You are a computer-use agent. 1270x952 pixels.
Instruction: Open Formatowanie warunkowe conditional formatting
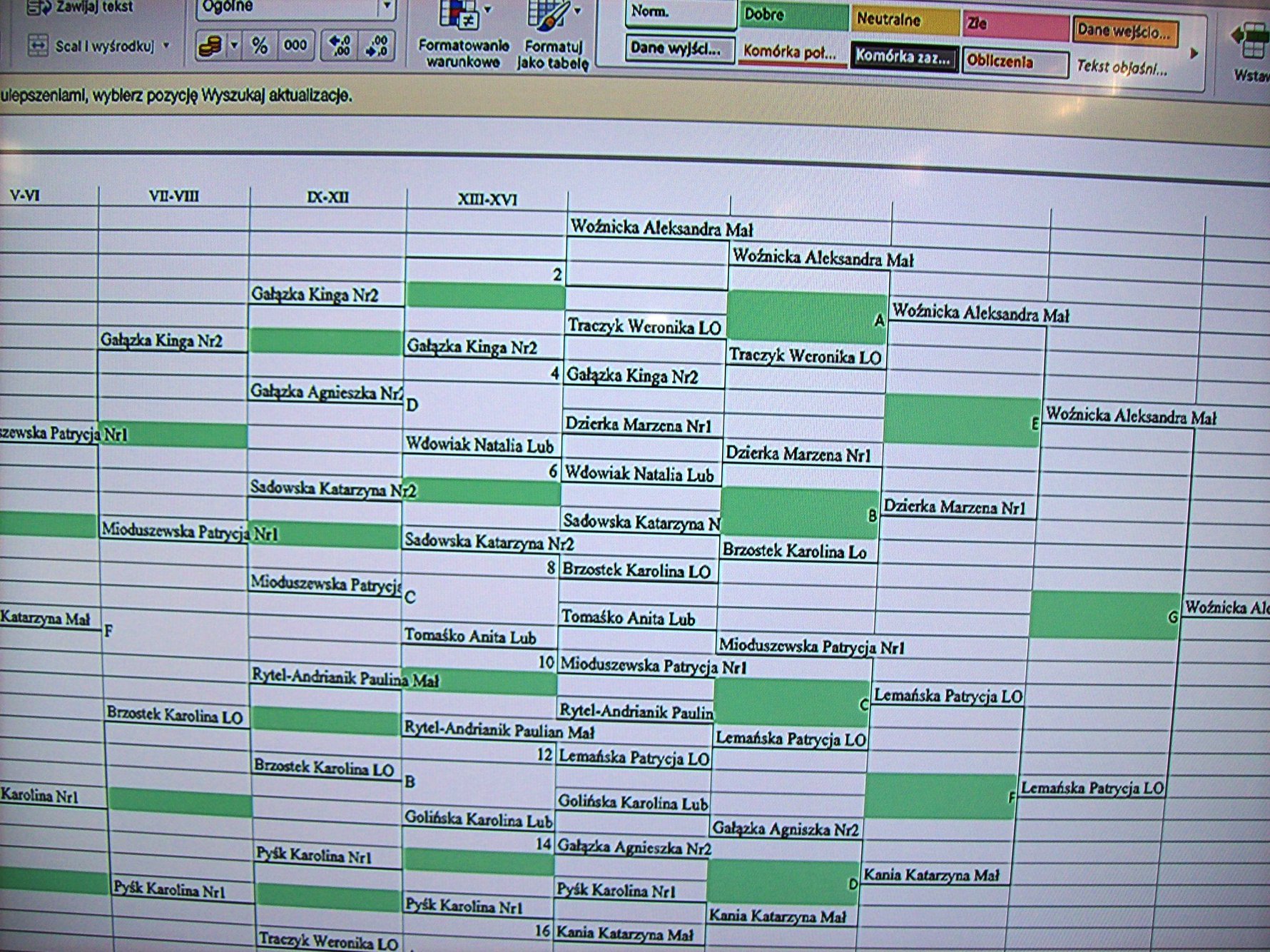point(463,36)
